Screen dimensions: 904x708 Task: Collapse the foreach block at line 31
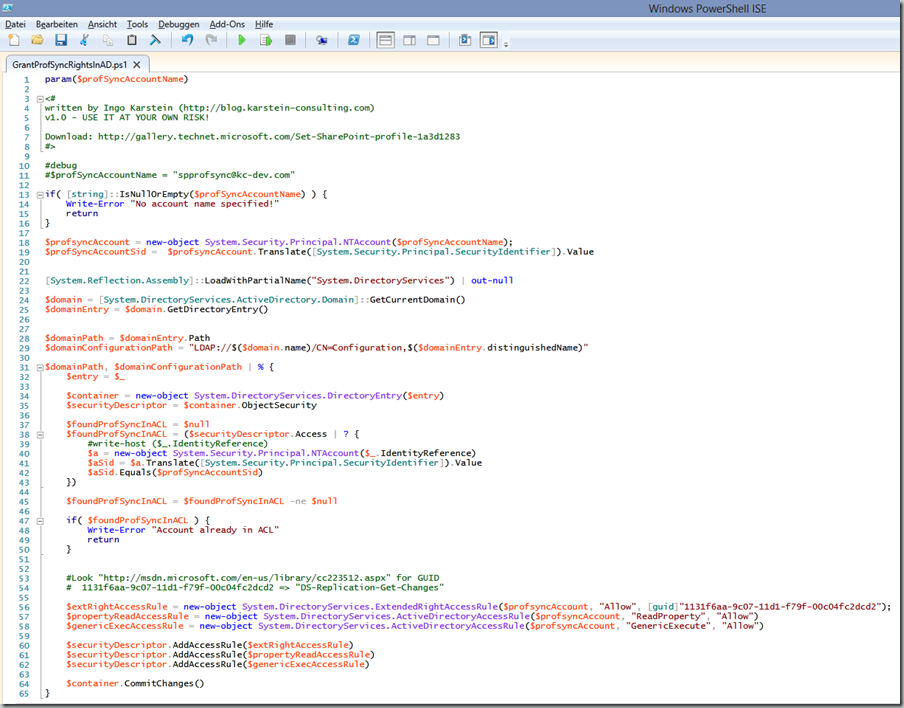point(40,367)
